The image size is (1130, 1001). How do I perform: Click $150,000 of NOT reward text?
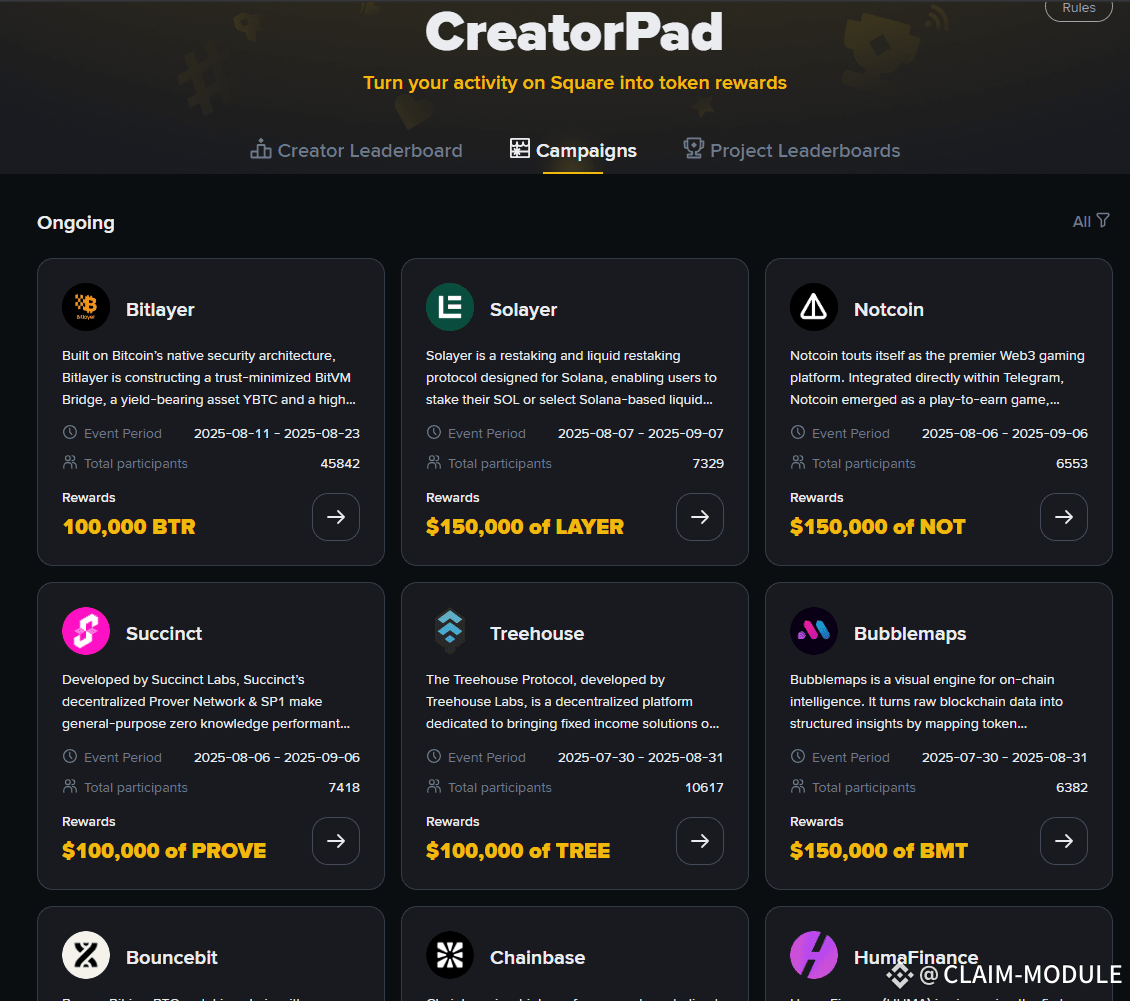tap(877, 527)
